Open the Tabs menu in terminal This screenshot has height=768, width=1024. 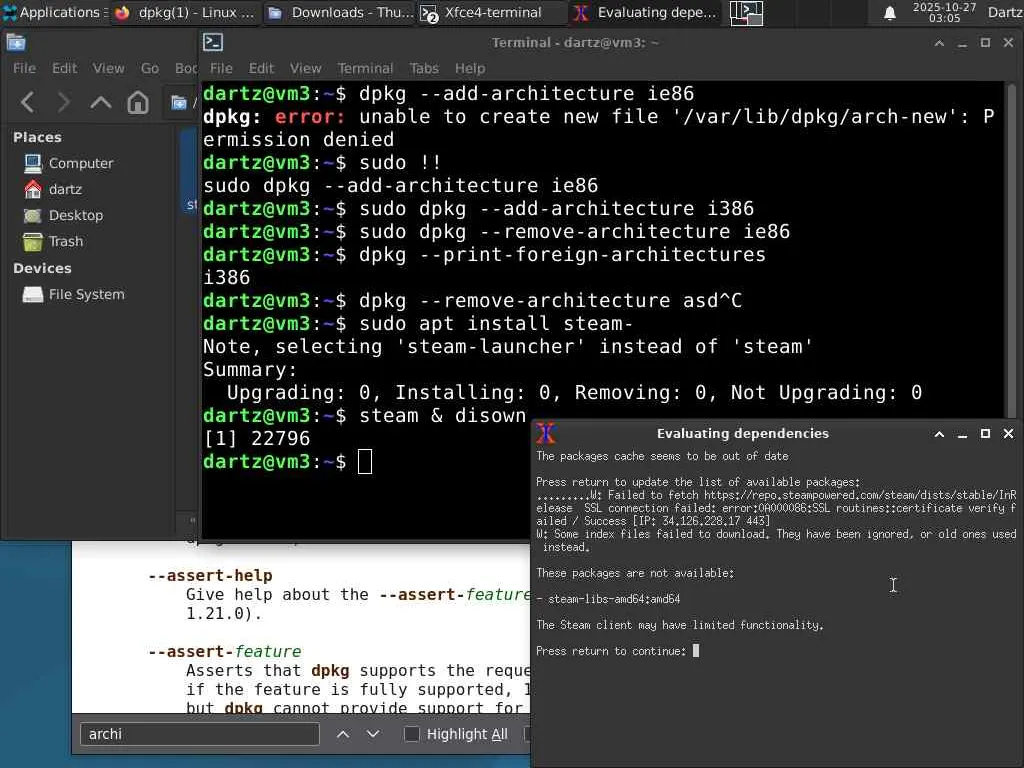424,68
